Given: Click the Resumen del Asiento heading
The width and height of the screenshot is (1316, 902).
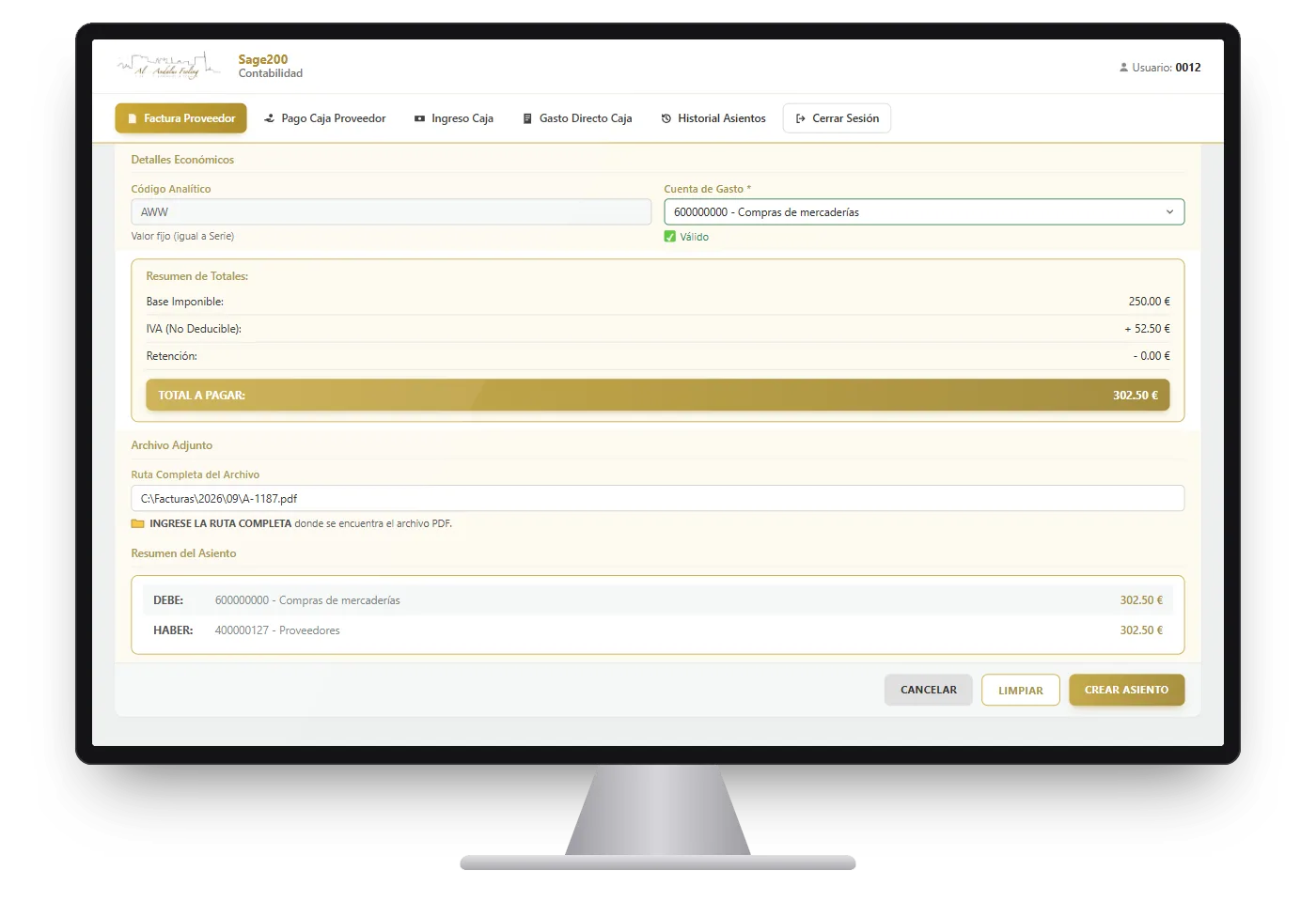Looking at the screenshot, I should [x=183, y=553].
